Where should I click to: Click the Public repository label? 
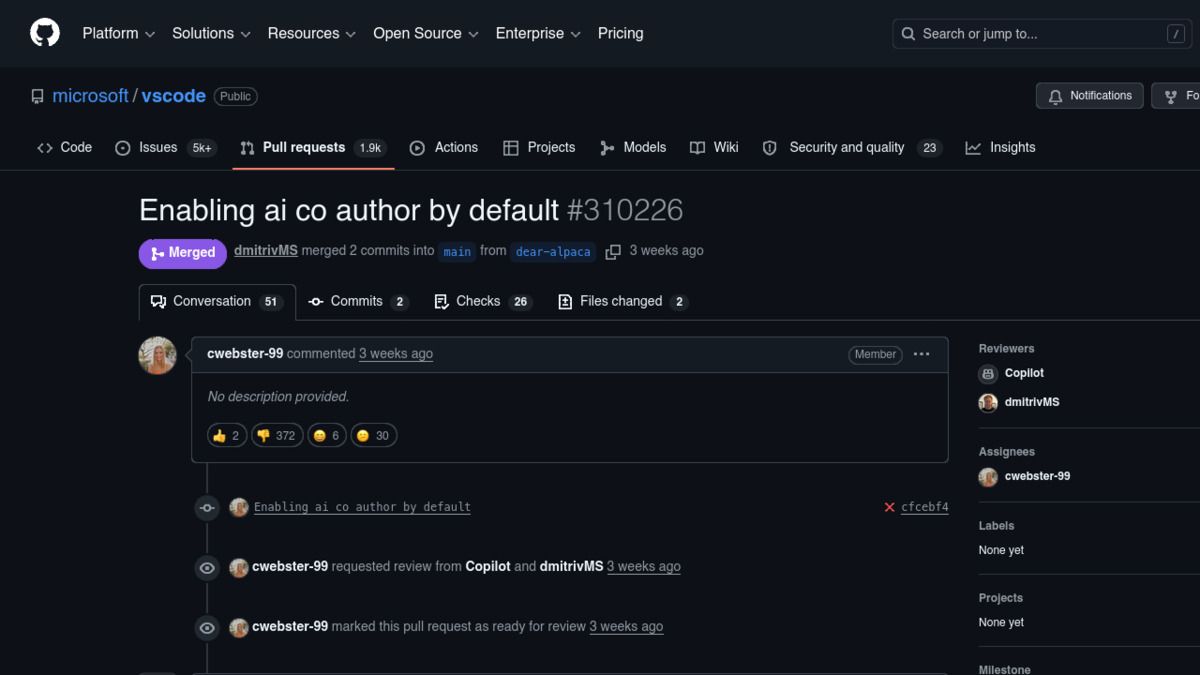236,96
